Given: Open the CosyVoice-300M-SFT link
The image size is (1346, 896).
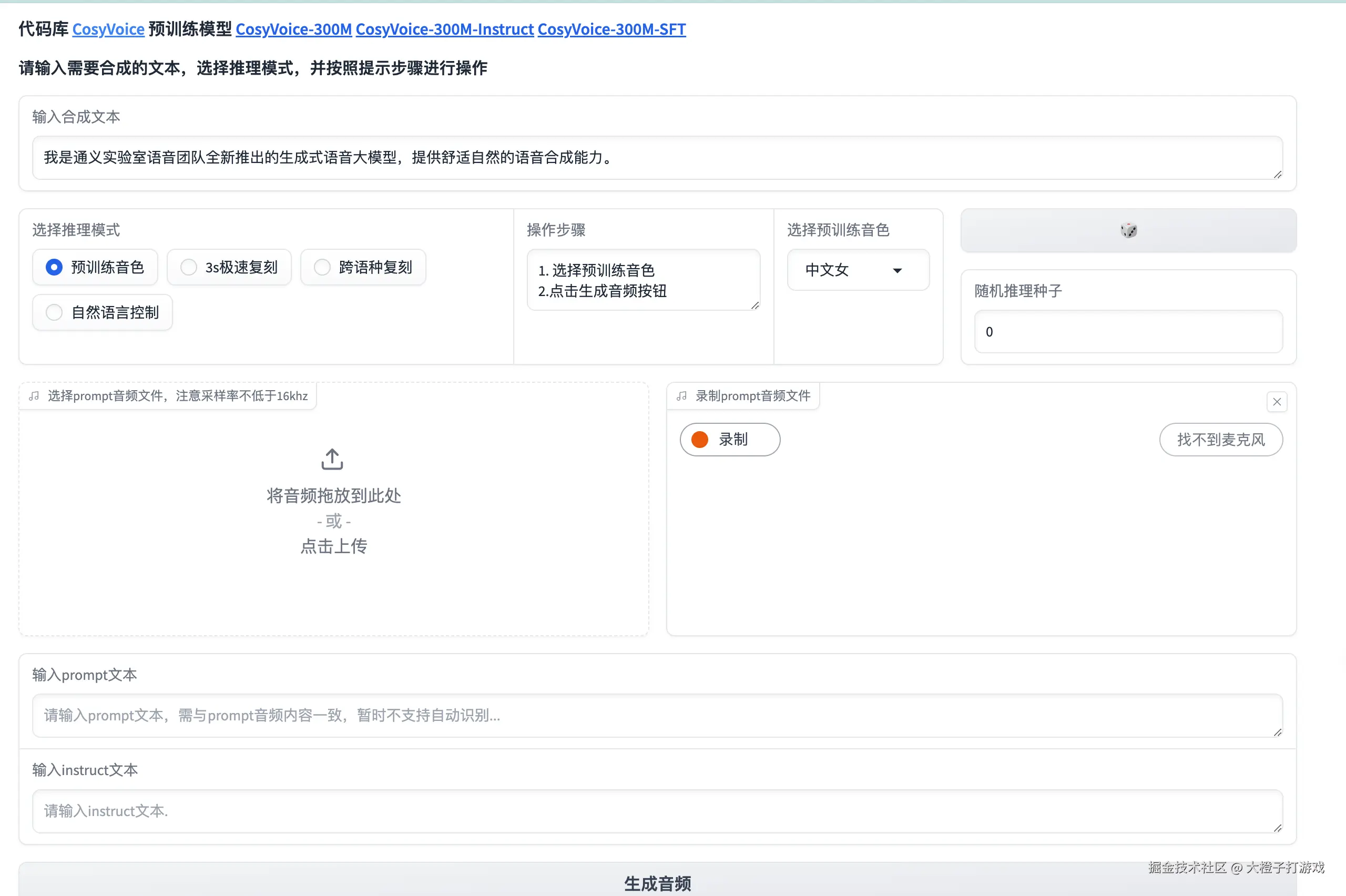Looking at the screenshot, I should pos(611,29).
